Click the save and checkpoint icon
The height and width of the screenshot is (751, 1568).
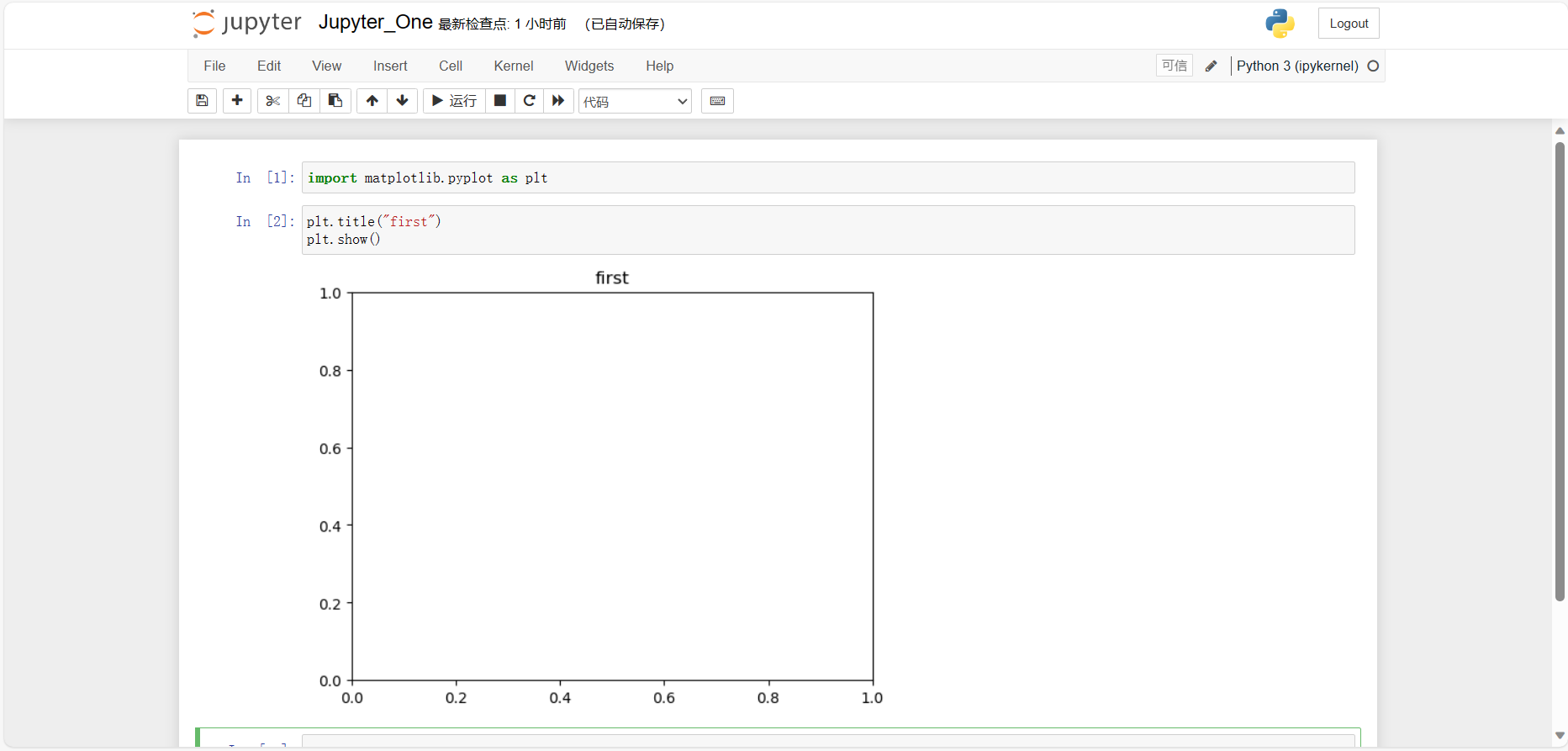tap(202, 101)
